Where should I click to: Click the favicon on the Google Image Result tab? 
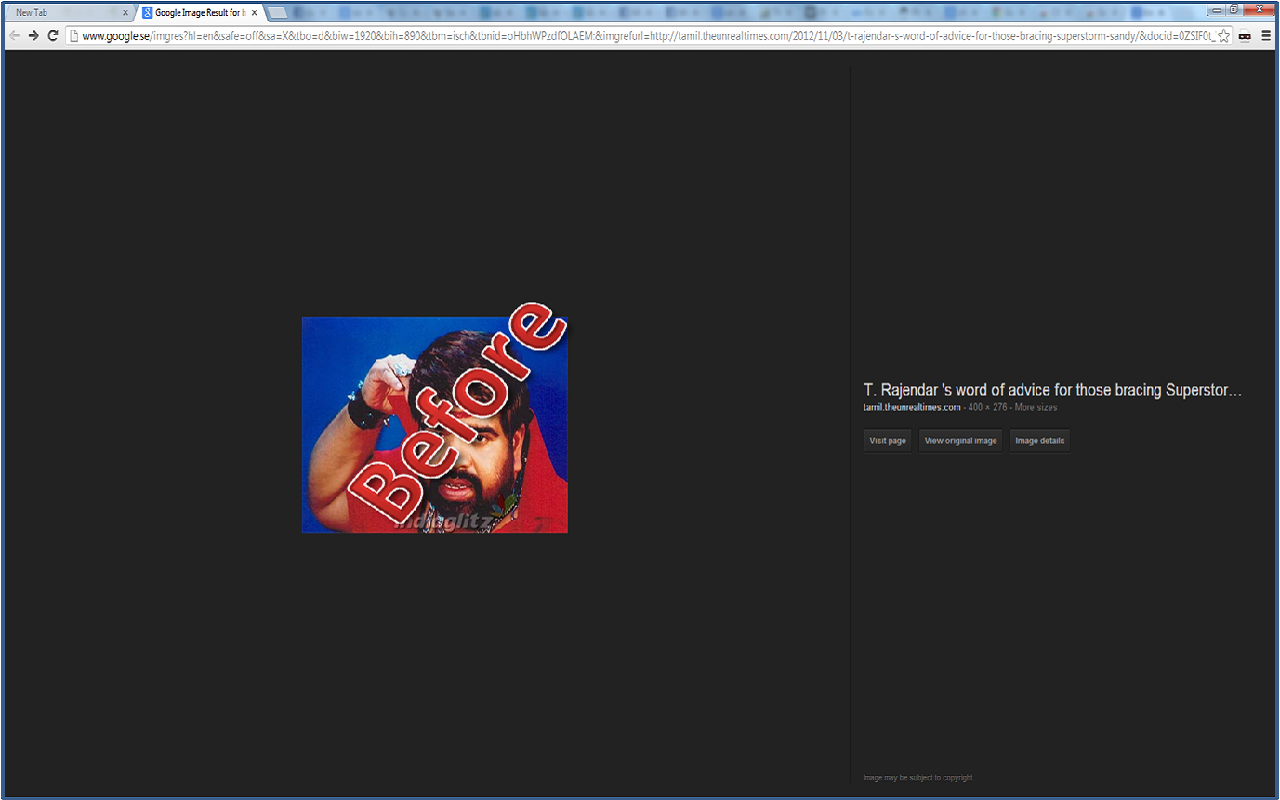[x=148, y=13]
